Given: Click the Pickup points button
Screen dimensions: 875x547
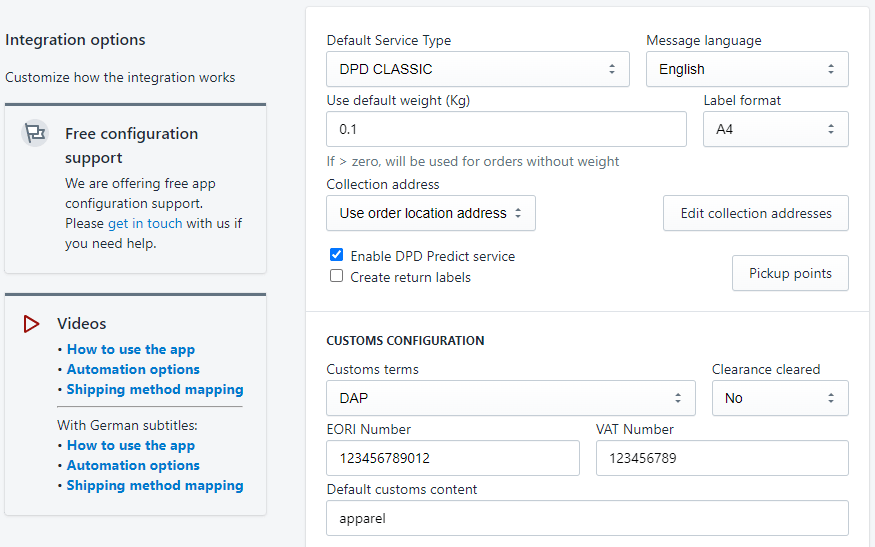Looking at the screenshot, I should click(x=790, y=273).
